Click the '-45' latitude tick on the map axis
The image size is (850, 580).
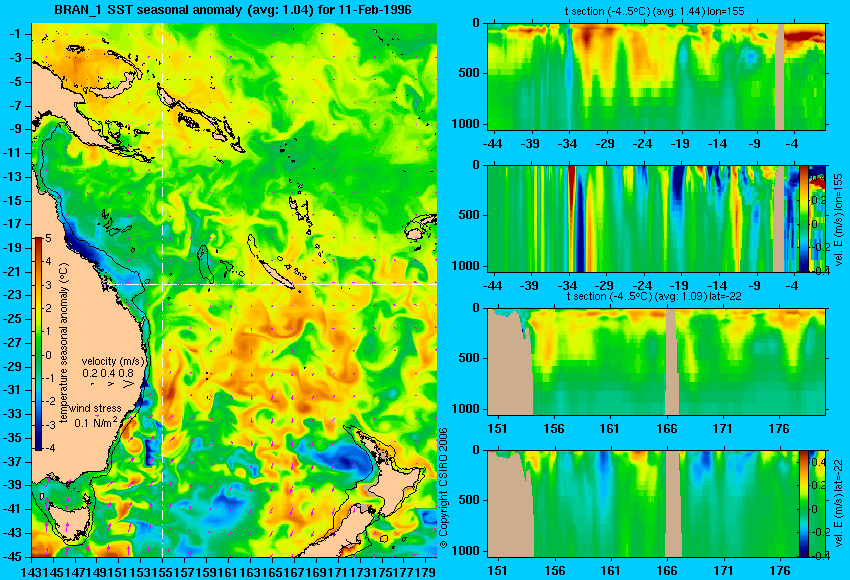coord(14,556)
